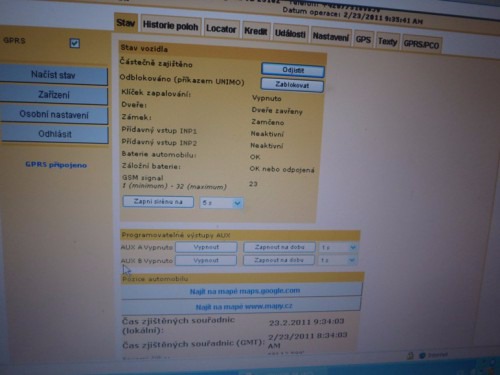Open the Najít na mapě maps.google.com link
The width and height of the screenshot is (500, 375).
click(245, 291)
